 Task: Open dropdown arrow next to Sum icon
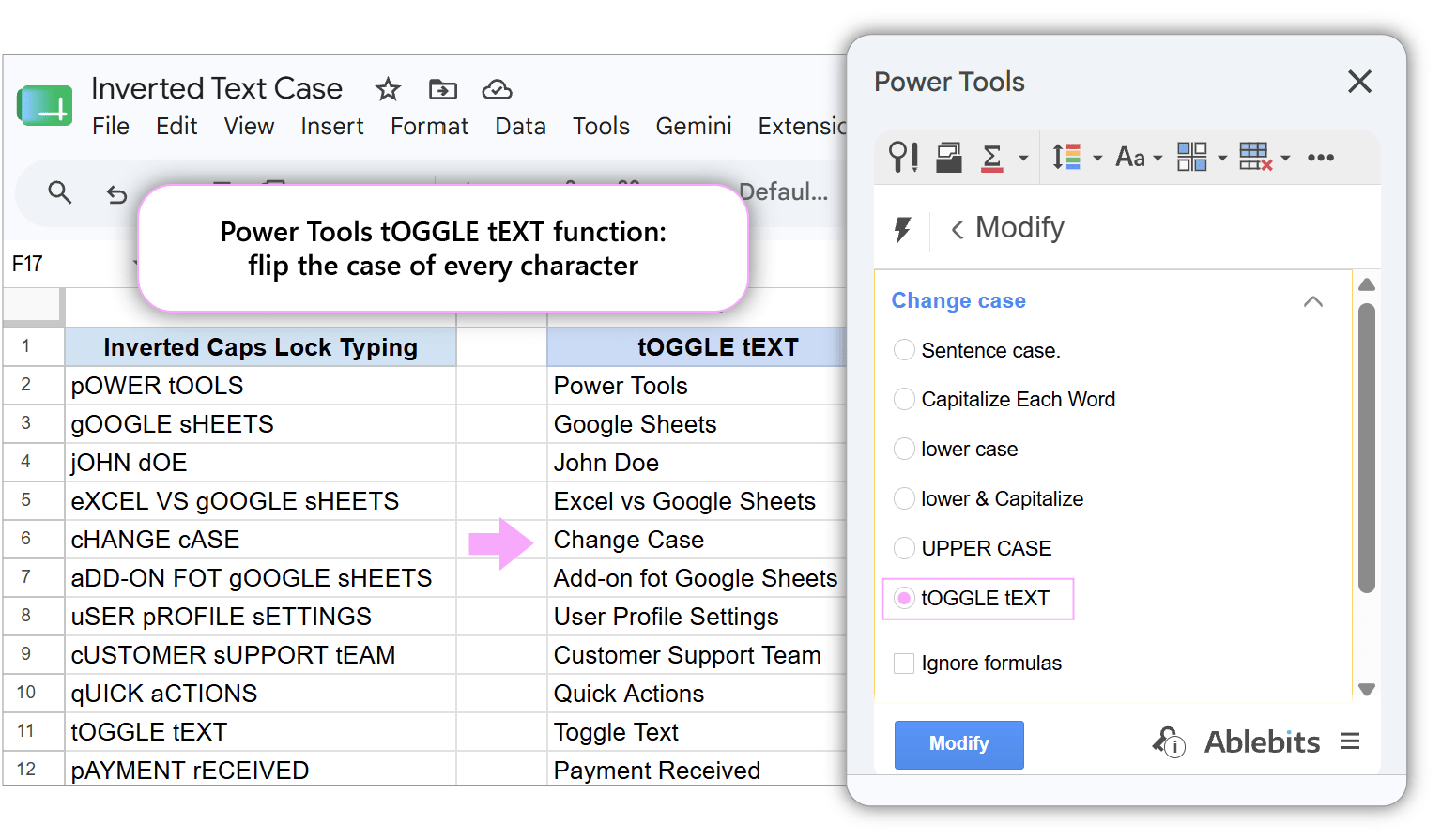(1023, 159)
